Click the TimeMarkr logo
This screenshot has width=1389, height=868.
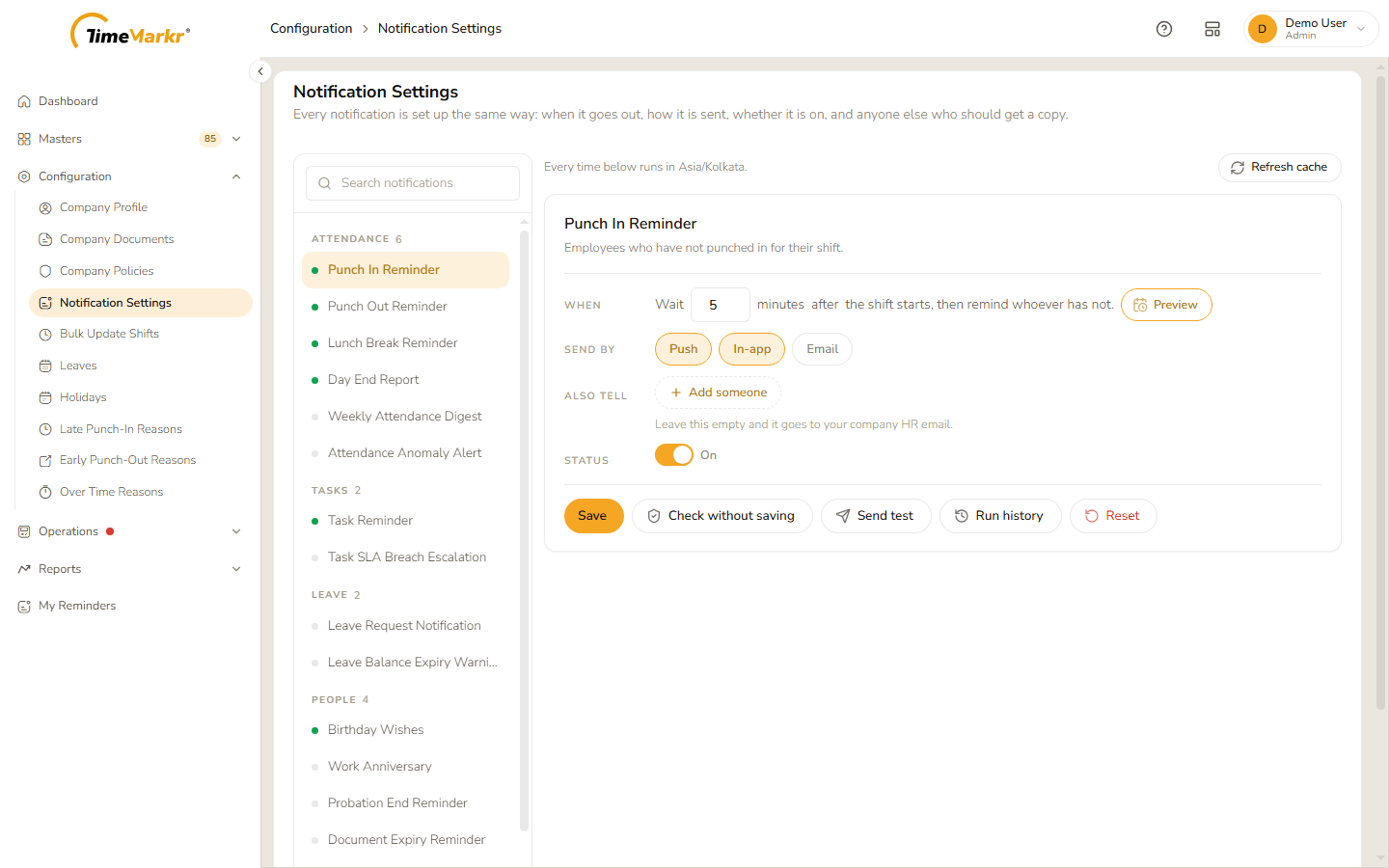coord(130,32)
